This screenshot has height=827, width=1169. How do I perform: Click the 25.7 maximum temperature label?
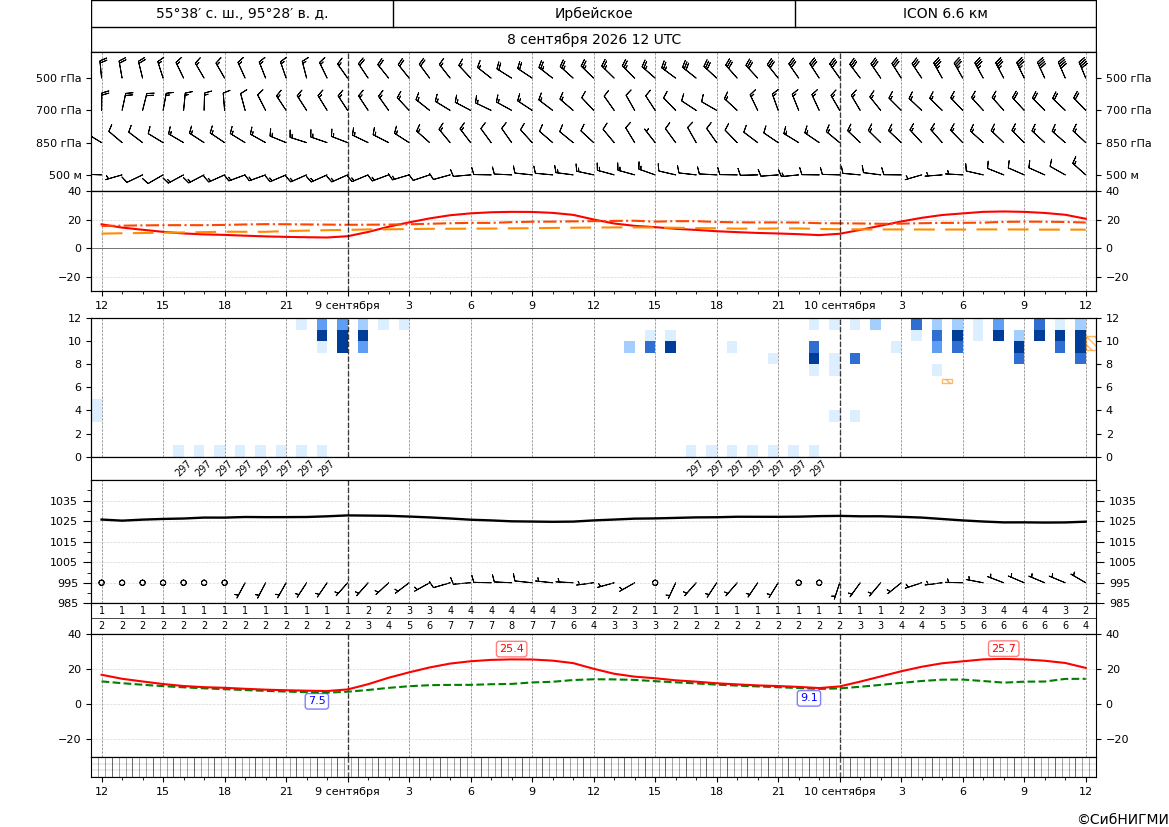coord(1003,649)
